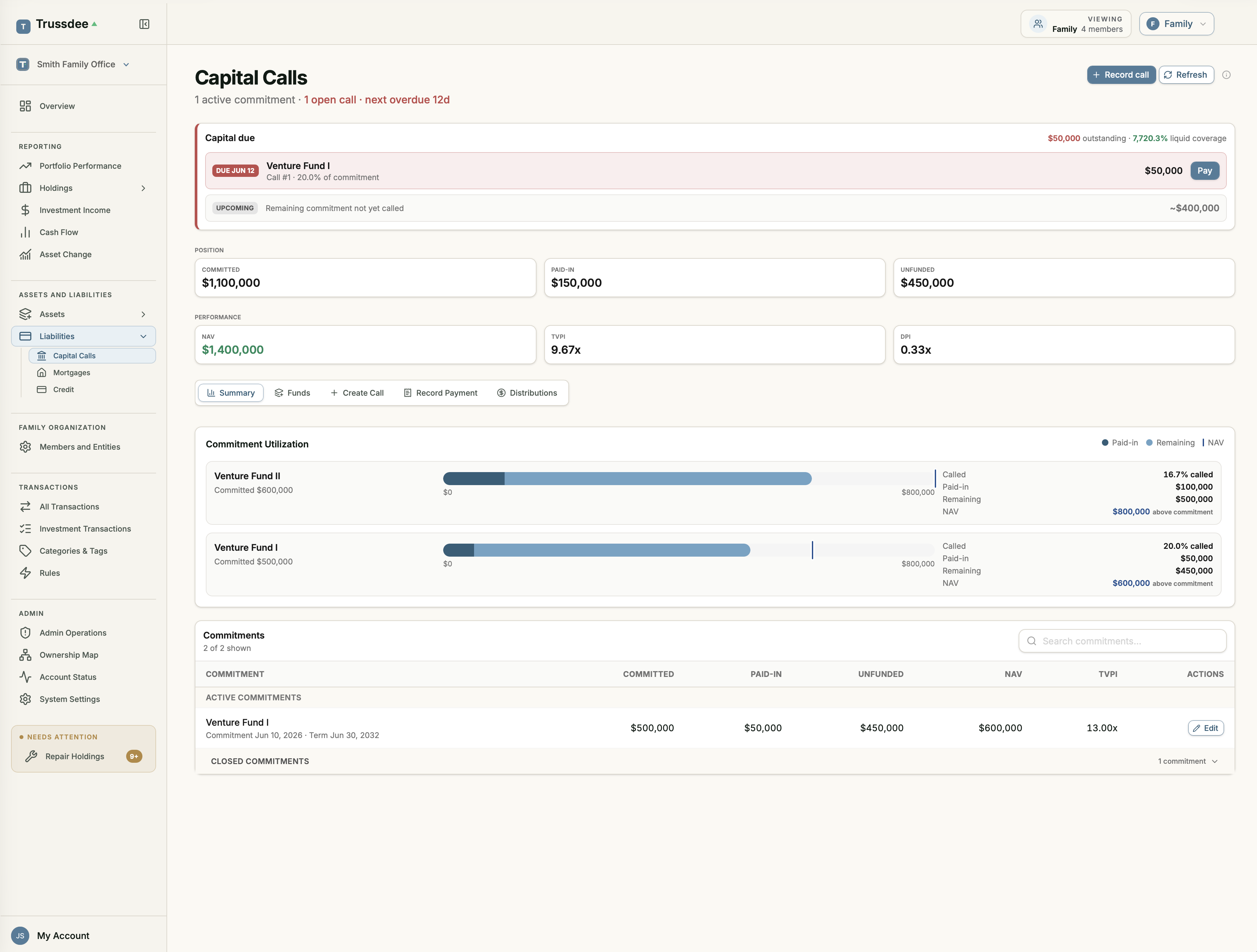The width and height of the screenshot is (1257, 952).
Task: Click the DUE JUN 12 badge
Action: click(x=235, y=171)
